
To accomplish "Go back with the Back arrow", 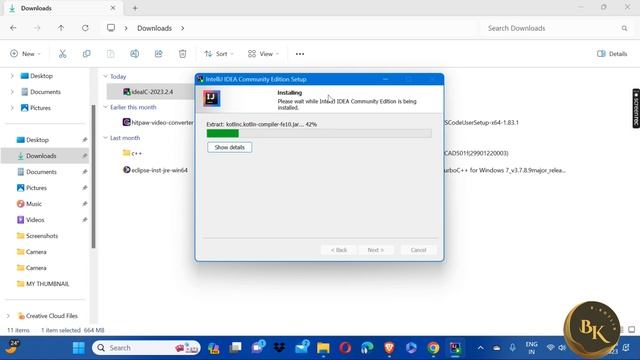I will [x=13, y=28].
